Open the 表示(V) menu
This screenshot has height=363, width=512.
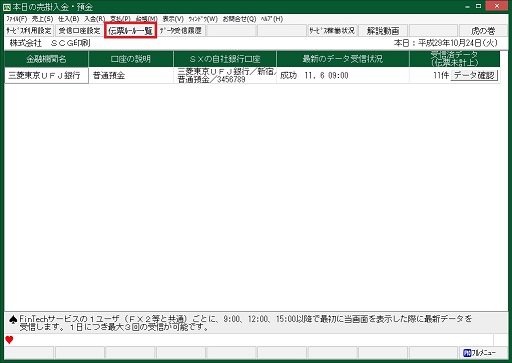173,19
